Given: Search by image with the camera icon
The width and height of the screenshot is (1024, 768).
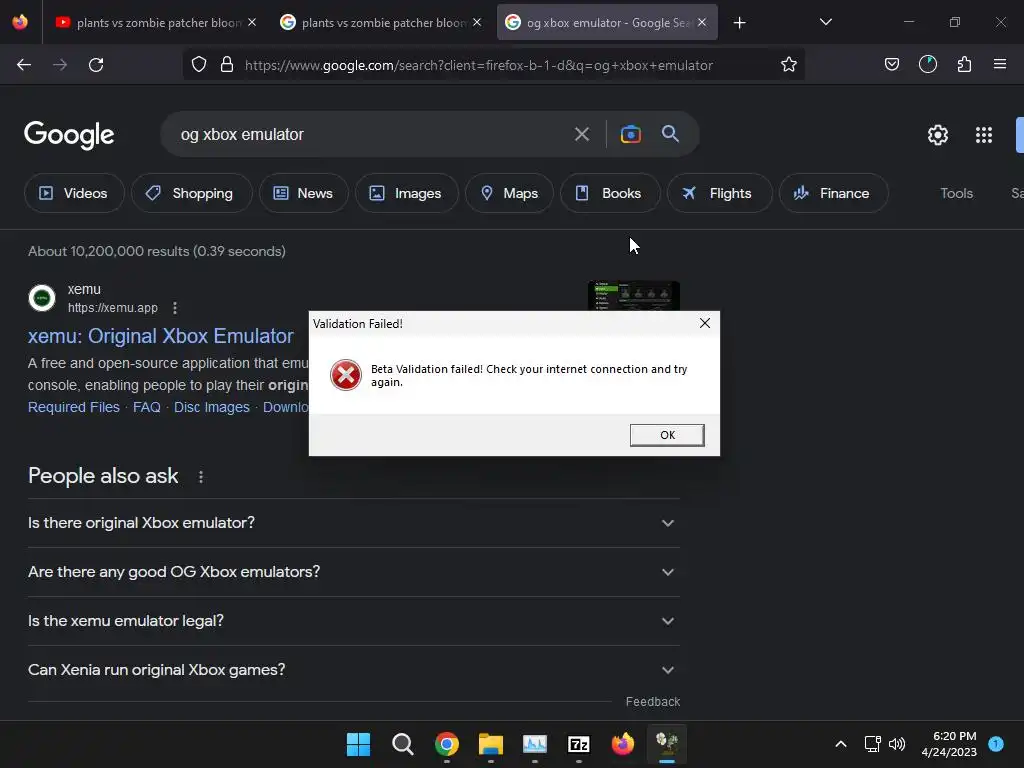Looking at the screenshot, I should coord(630,135).
